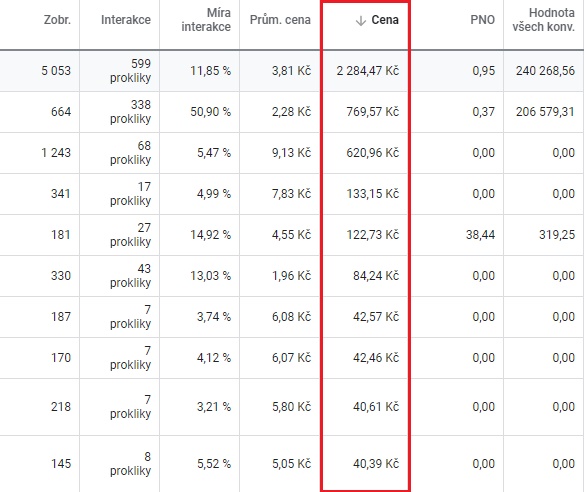Click the 240 268,56 conversion value
The image size is (584, 492).
point(545,71)
